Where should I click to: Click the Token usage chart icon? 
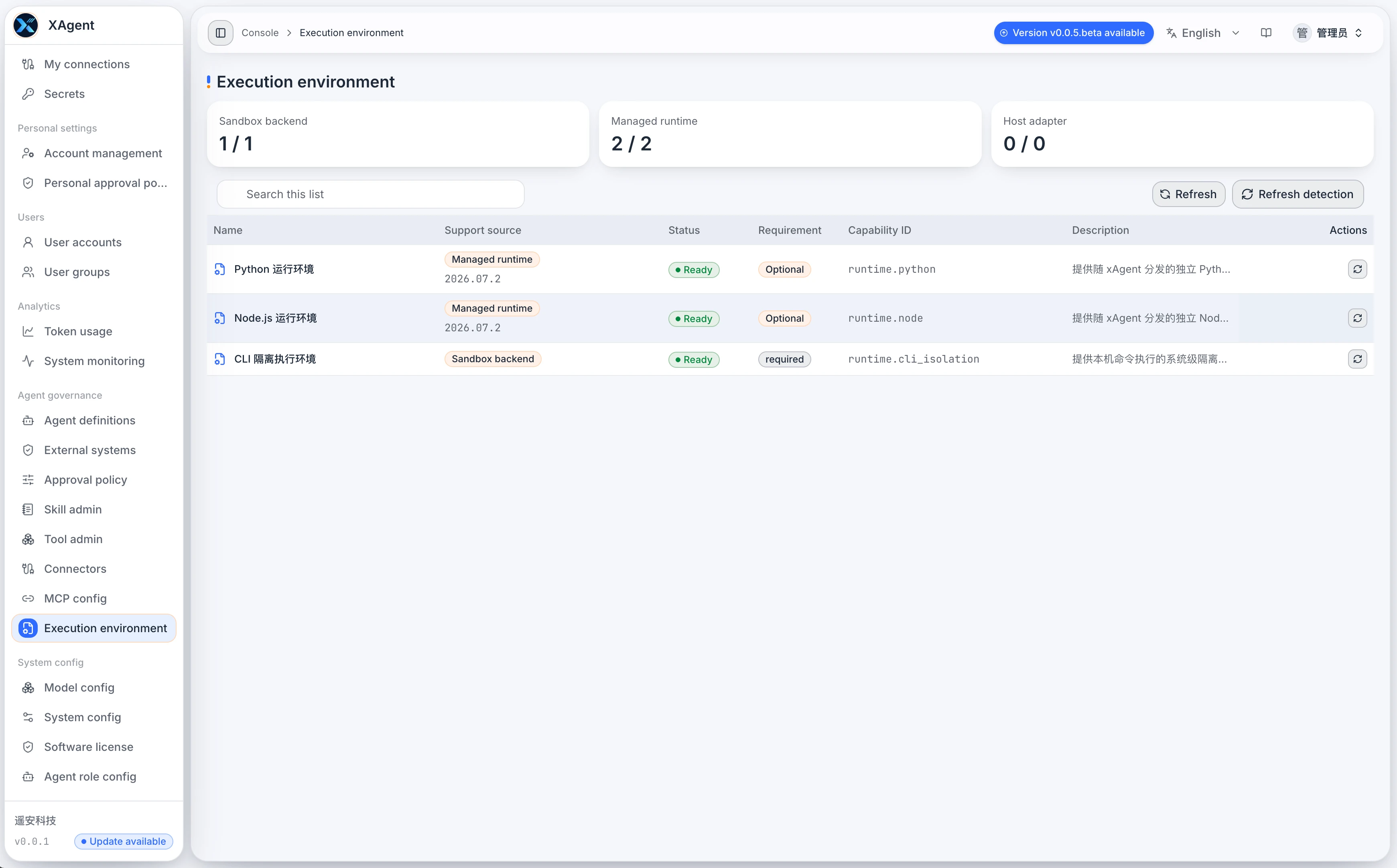28,331
